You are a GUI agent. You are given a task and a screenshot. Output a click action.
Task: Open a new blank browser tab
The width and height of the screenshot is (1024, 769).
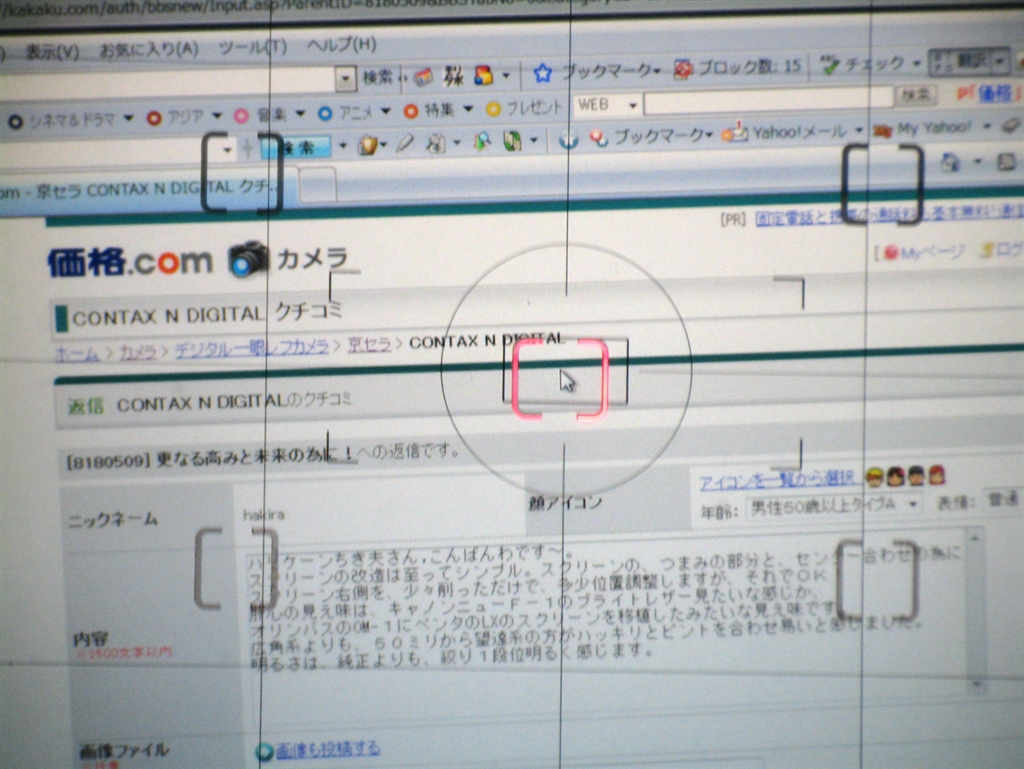319,185
